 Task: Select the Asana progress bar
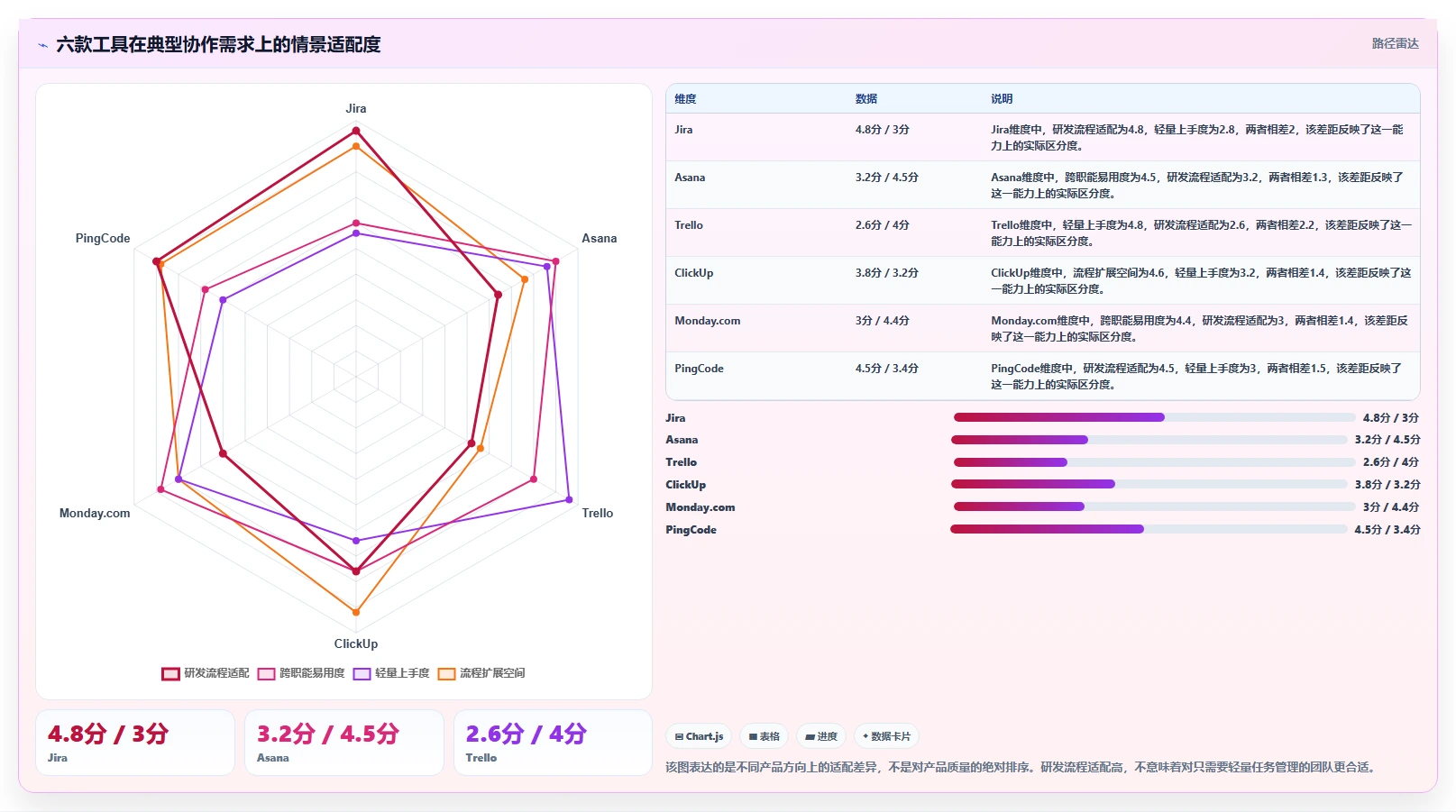click(1149, 440)
